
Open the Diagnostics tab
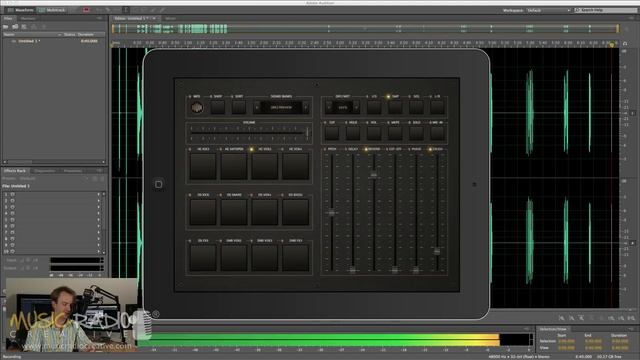44,171
